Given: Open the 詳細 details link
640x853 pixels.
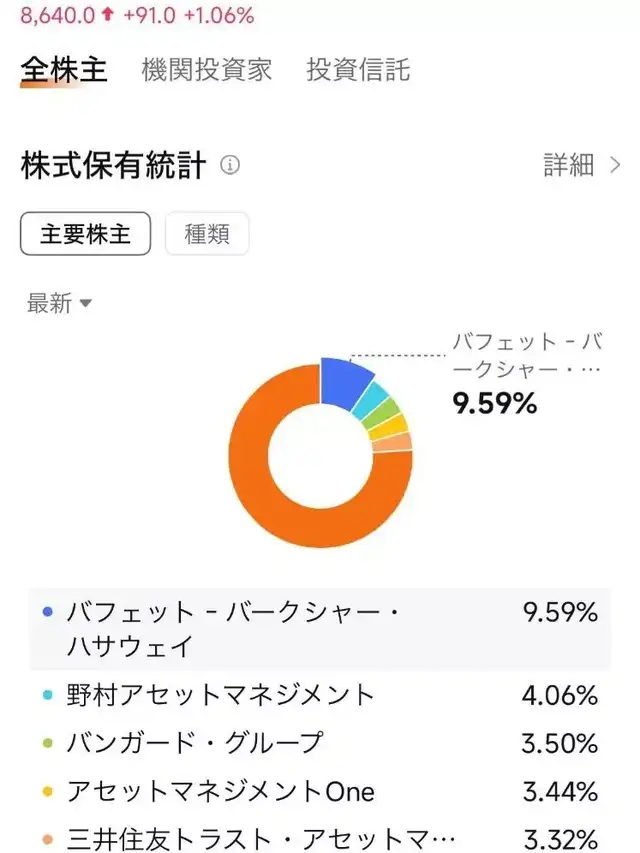Looking at the screenshot, I should [x=569, y=165].
